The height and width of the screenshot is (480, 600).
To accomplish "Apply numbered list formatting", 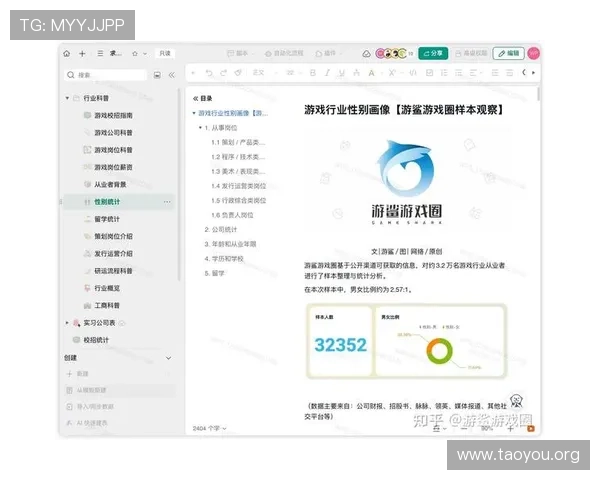I will point(444,73).
